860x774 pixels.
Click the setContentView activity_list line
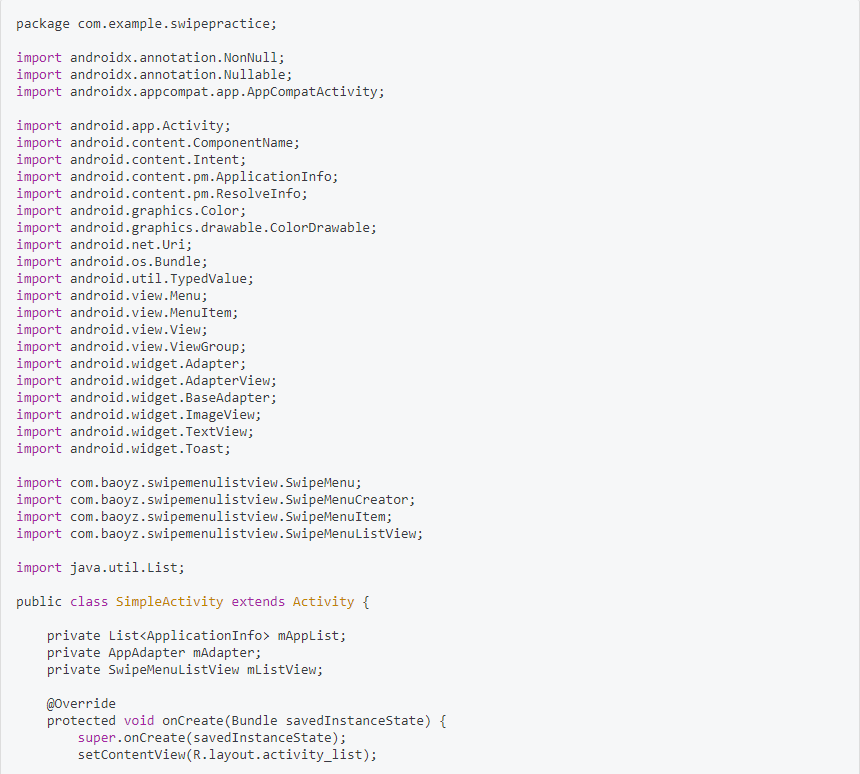[227, 755]
